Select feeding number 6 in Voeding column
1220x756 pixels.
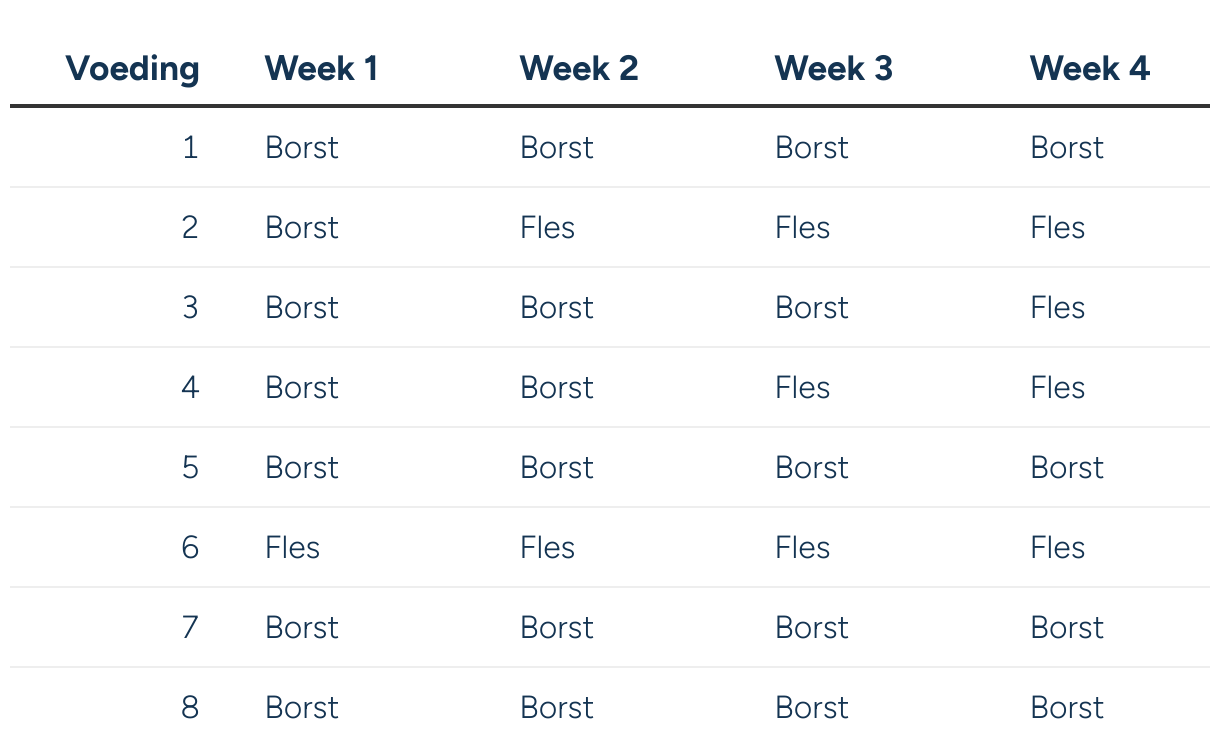click(190, 548)
